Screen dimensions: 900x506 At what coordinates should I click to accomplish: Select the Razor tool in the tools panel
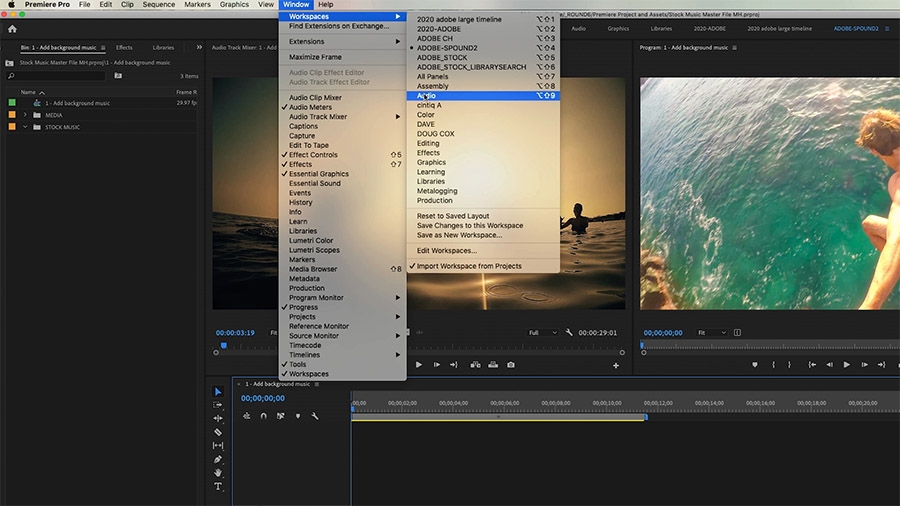[x=218, y=432]
